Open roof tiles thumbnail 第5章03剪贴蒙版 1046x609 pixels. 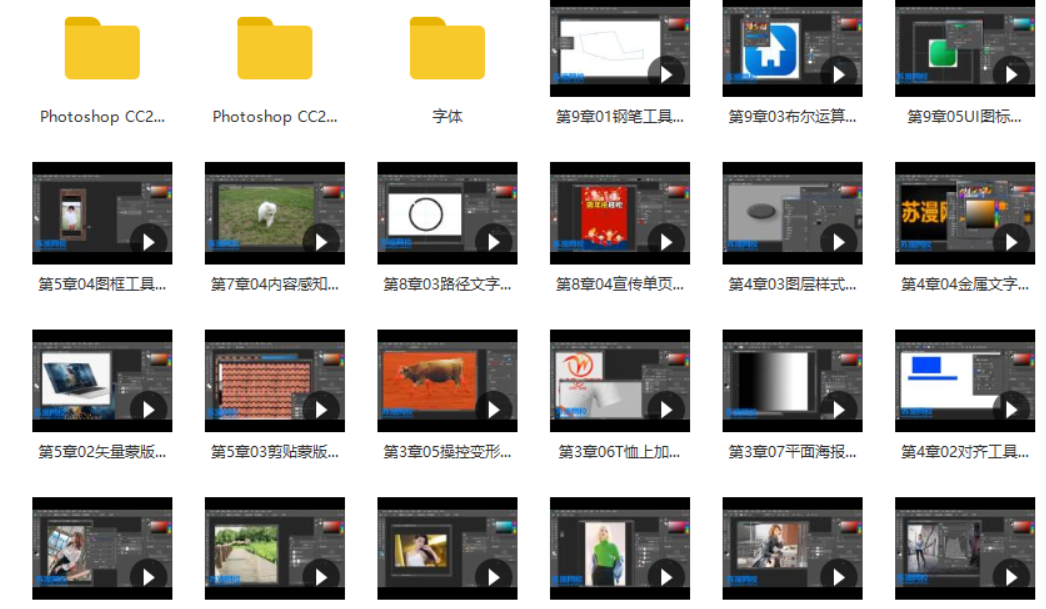(275, 380)
